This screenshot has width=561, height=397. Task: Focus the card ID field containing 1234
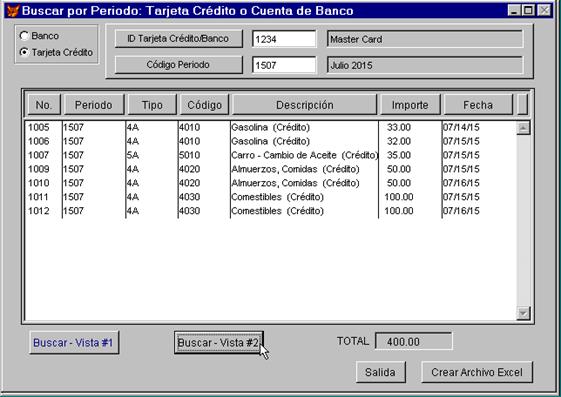click(284, 39)
